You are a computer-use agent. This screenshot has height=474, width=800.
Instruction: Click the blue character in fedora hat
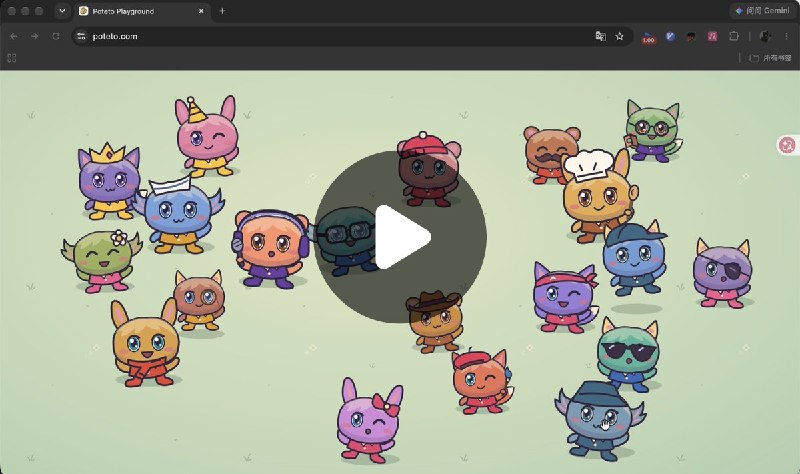coord(599,421)
